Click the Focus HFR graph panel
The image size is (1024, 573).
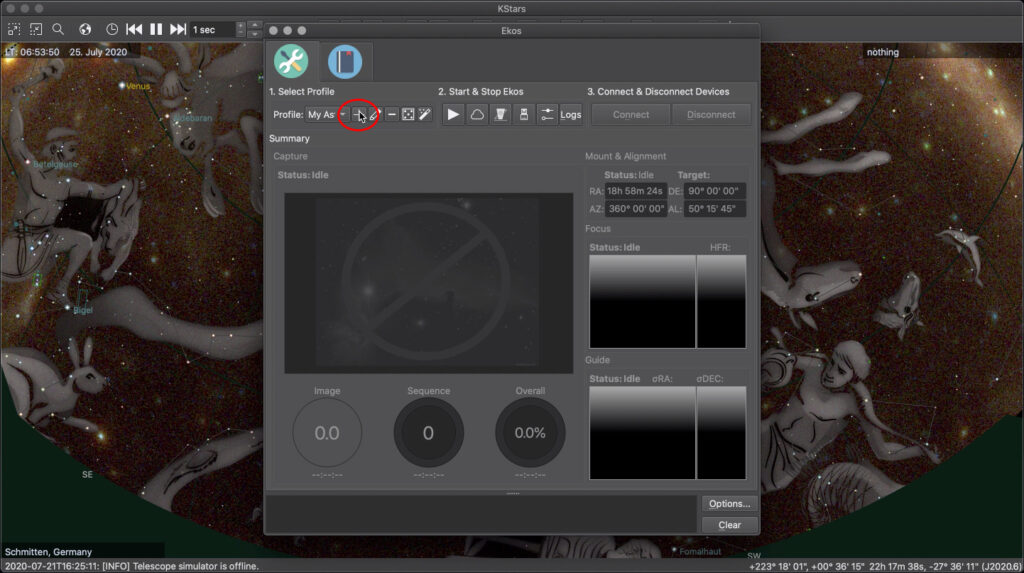coord(721,301)
